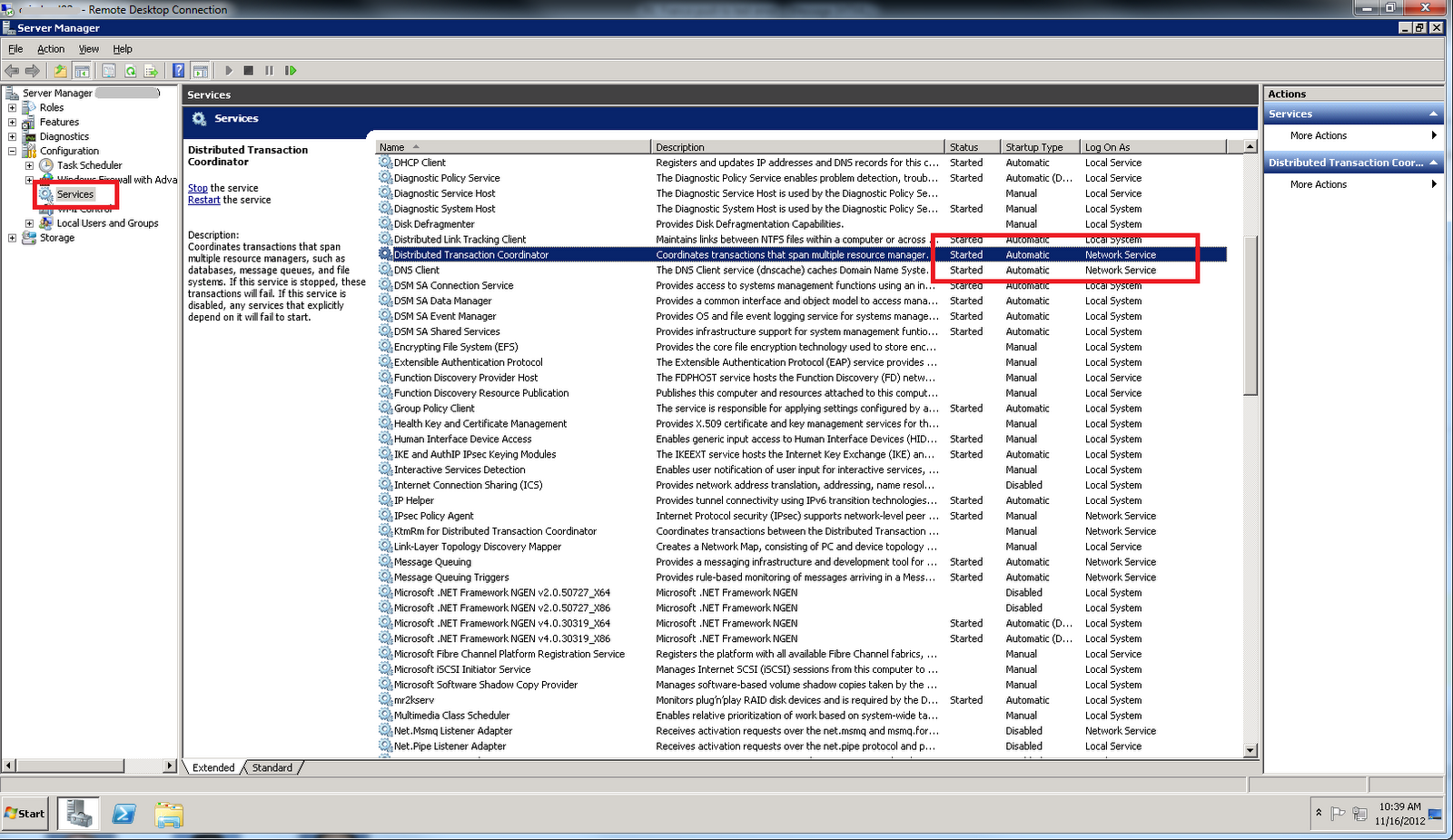
Task: Collapse the Distributed Transaction Coor... actions section
Action: 1434,163
